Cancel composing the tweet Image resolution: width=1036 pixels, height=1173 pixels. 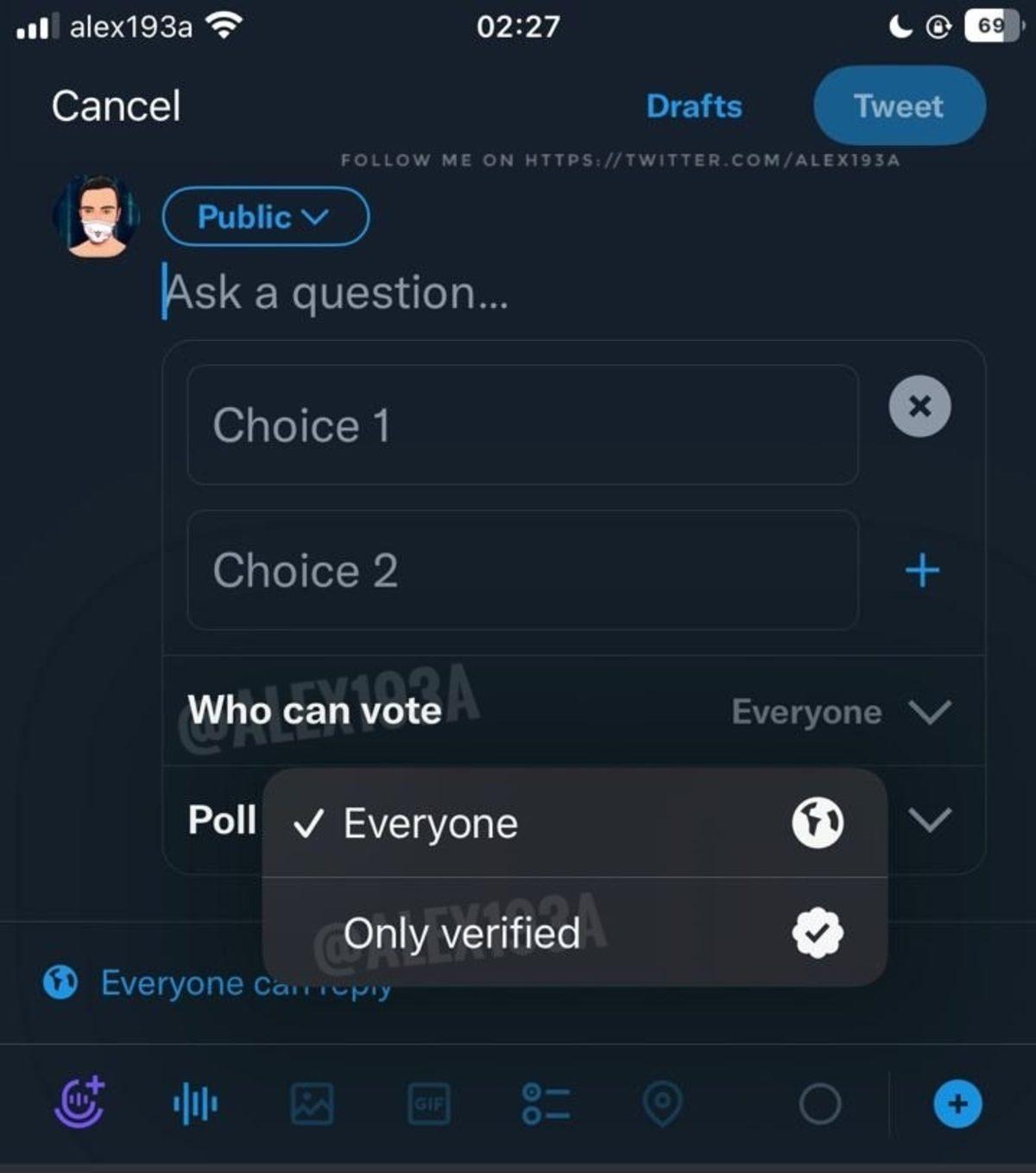pos(116,104)
